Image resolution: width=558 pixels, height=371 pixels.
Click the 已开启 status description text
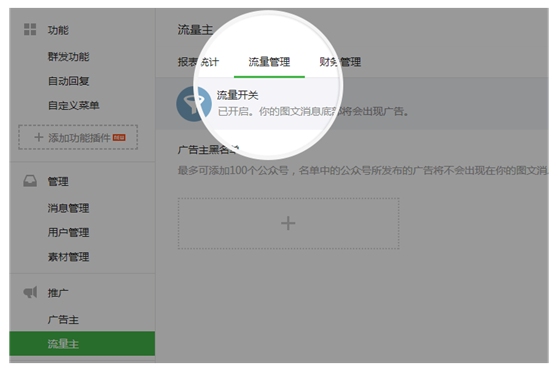[313, 112]
